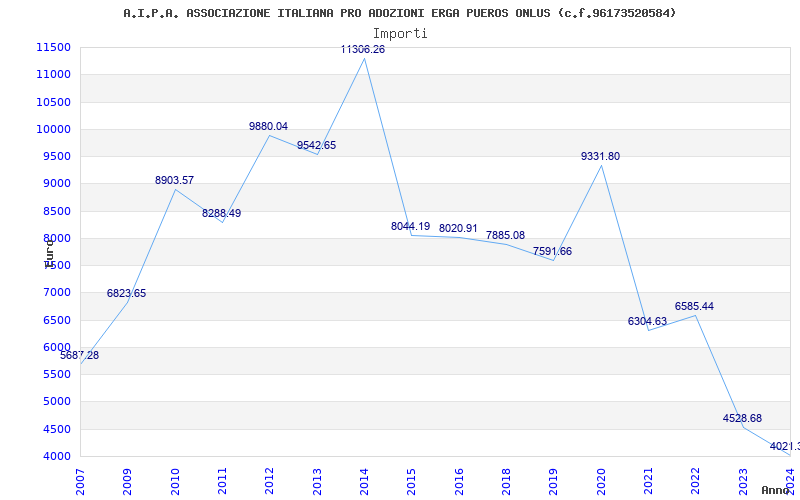
Task: Select the 9542.65 data label
Action: 316,145
